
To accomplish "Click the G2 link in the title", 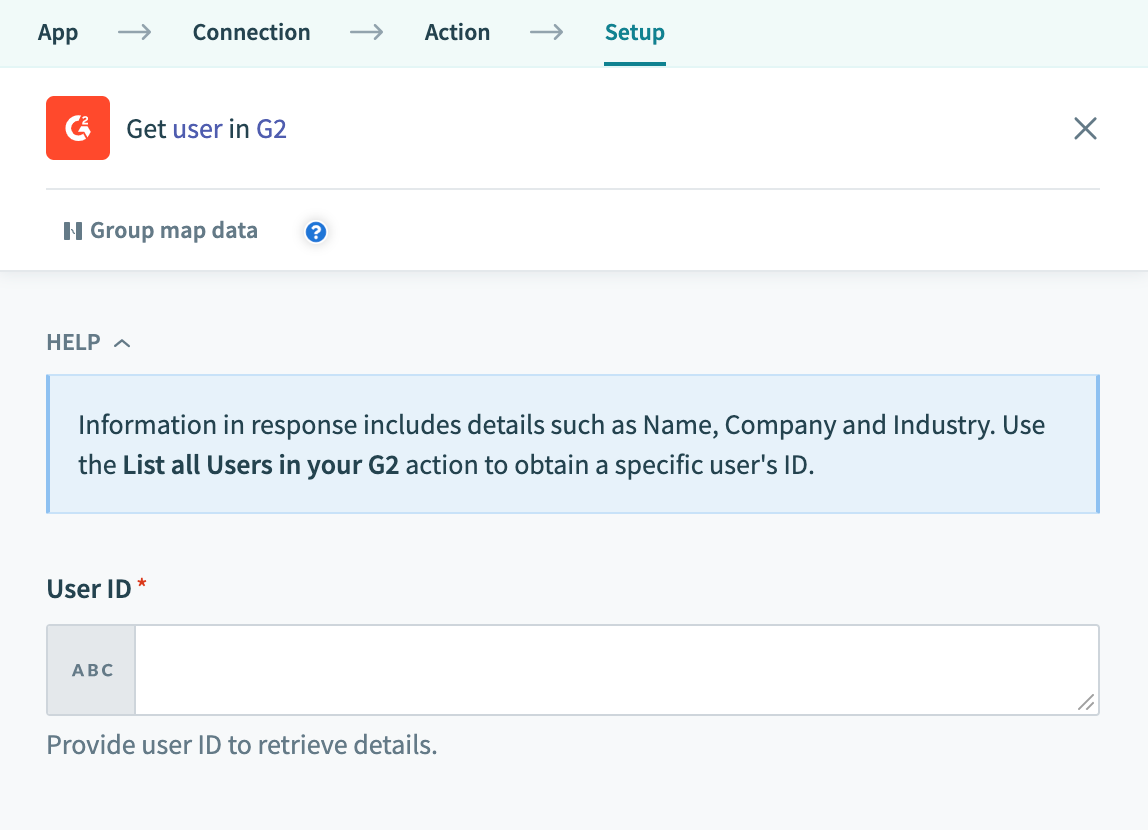I will point(271,128).
